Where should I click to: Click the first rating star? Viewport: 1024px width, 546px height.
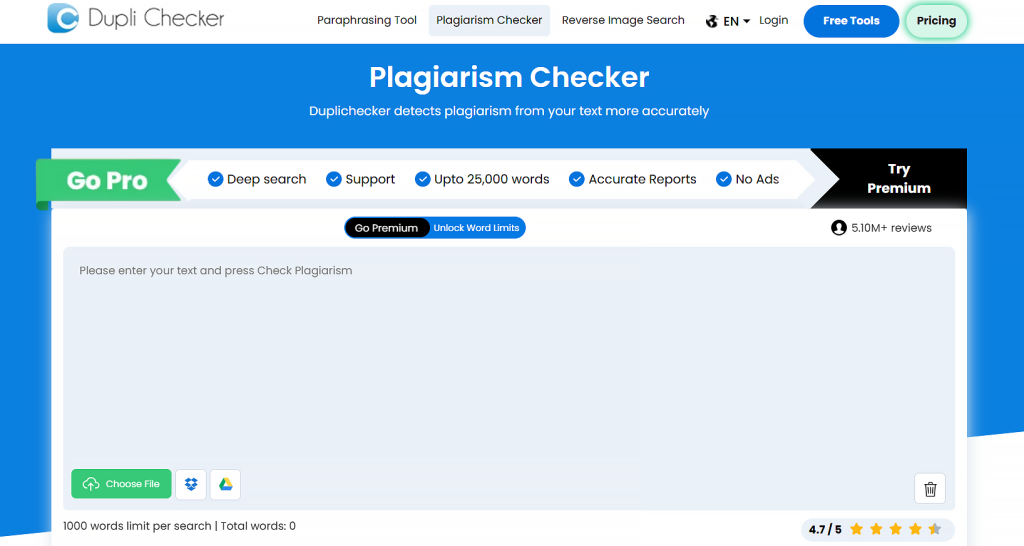pyautogui.click(x=857, y=529)
